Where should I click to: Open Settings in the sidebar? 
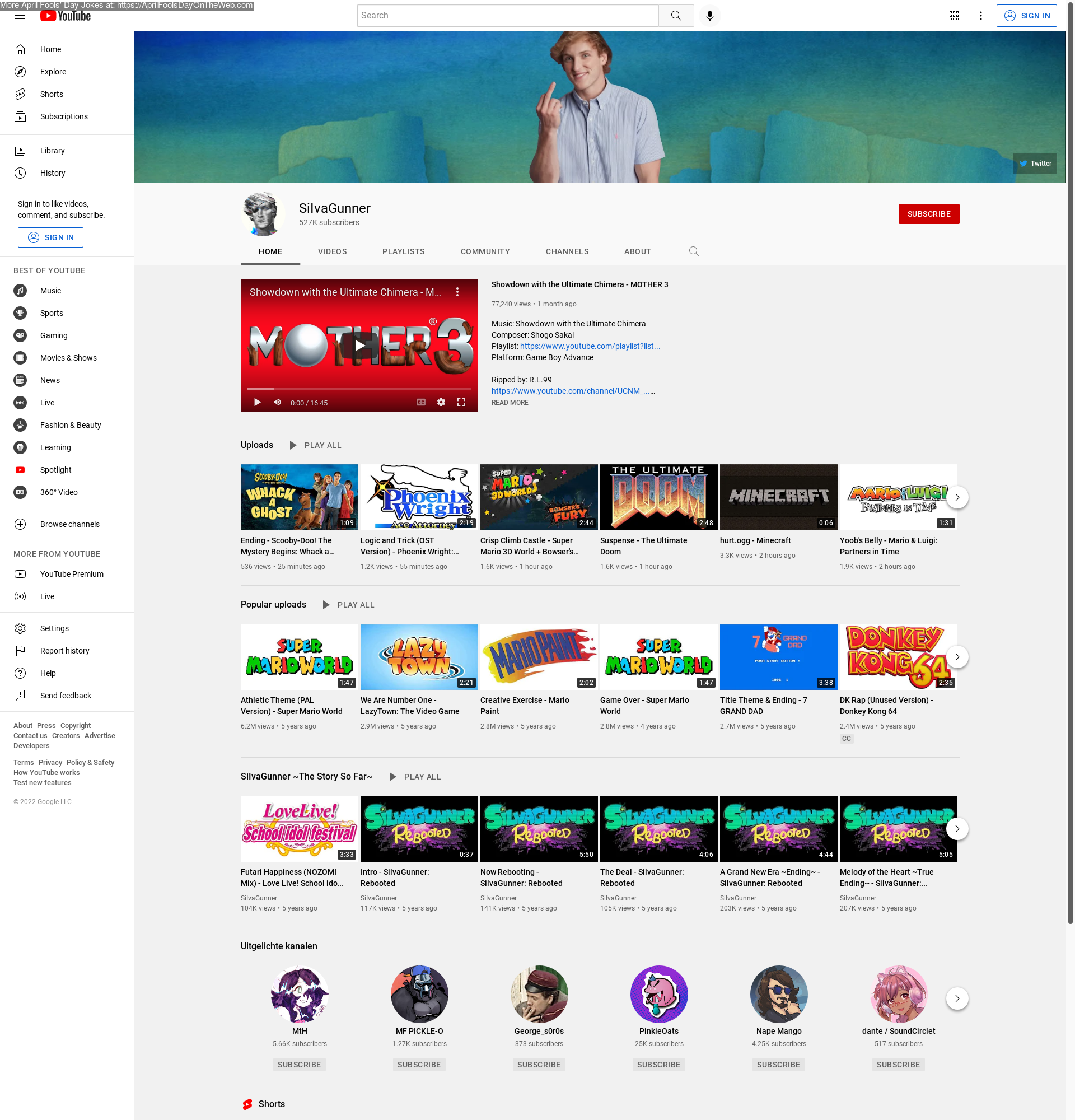(x=67, y=628)
